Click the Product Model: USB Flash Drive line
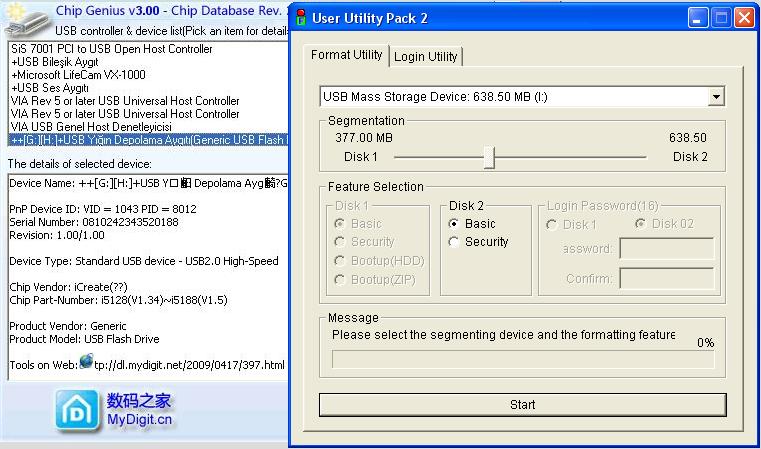Image resolution: width=761 pixels, height=449 pixels. point(84,339)
